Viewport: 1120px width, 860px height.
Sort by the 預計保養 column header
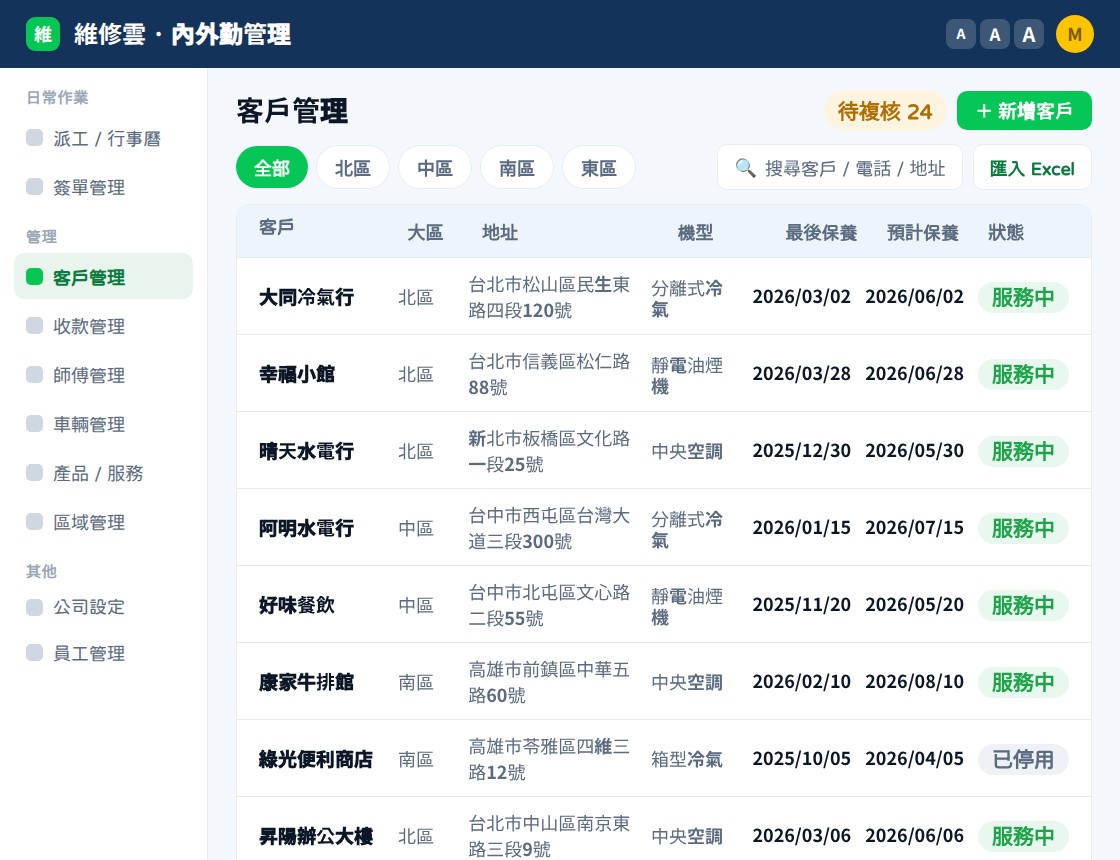point(922,232)
